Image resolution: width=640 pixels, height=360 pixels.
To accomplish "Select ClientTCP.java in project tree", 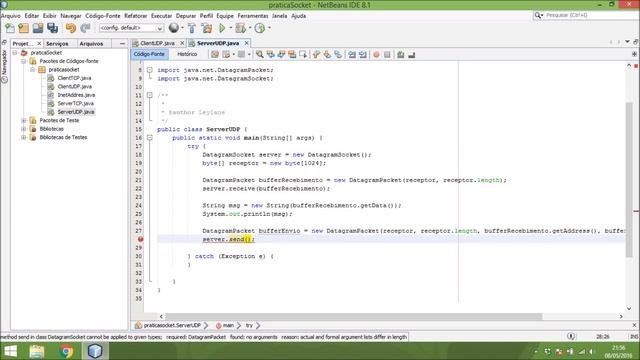I will [x=74, y=78].
